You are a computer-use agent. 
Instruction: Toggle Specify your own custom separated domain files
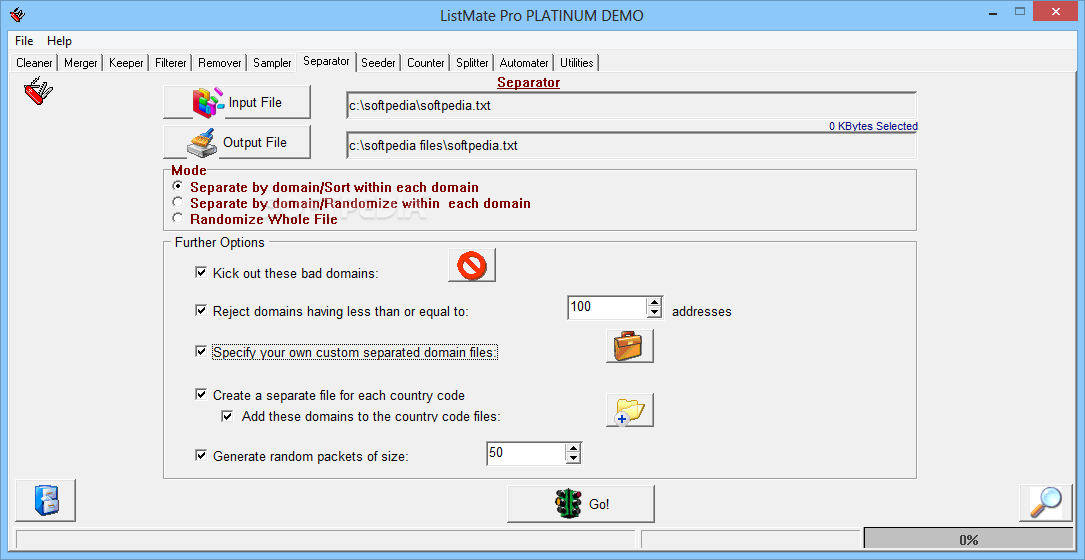201,352
